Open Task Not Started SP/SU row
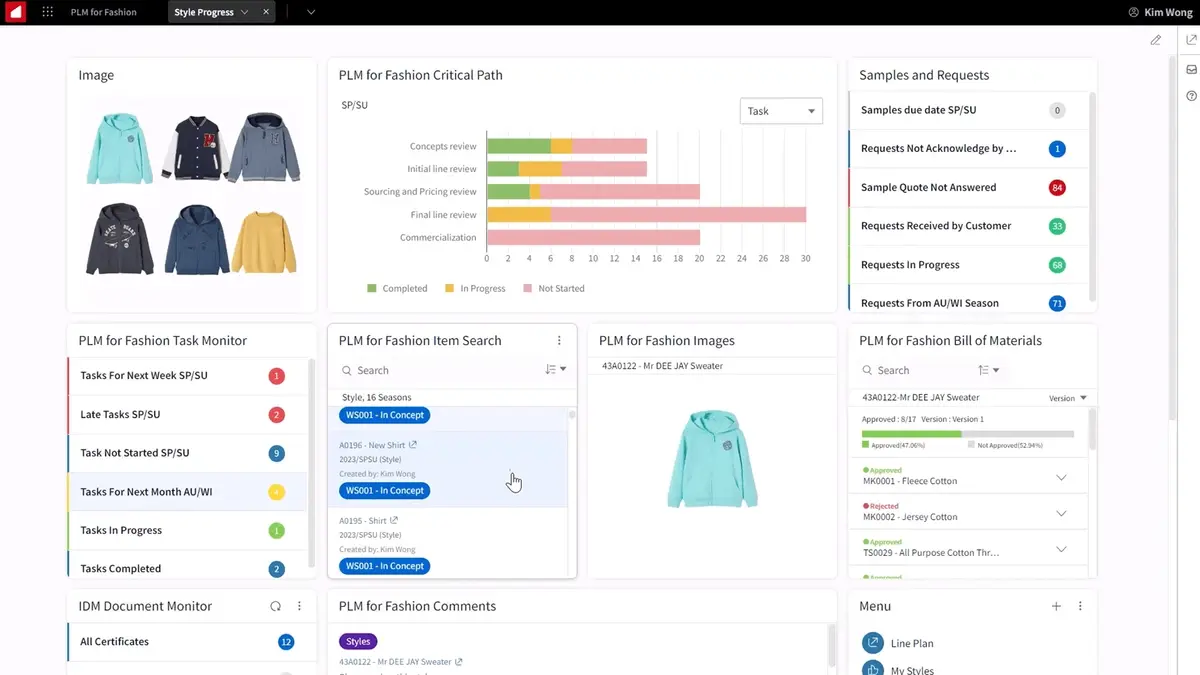The image size is (1200, 675). coord(187,453)
